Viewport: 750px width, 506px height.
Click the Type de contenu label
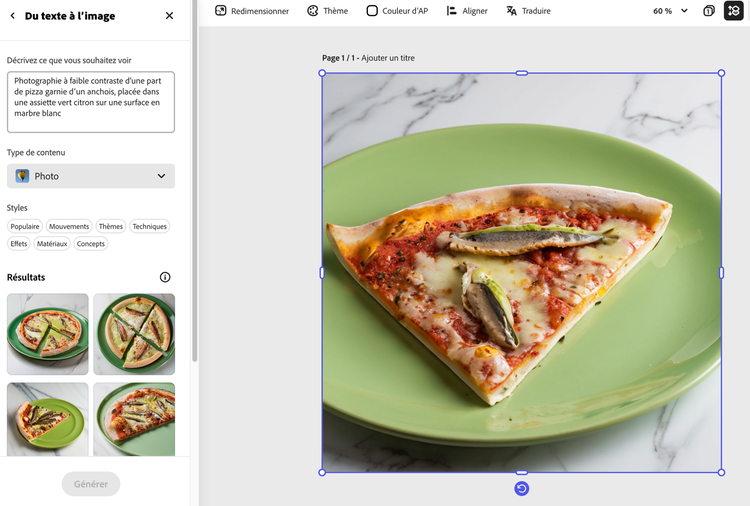pos(36,153)
